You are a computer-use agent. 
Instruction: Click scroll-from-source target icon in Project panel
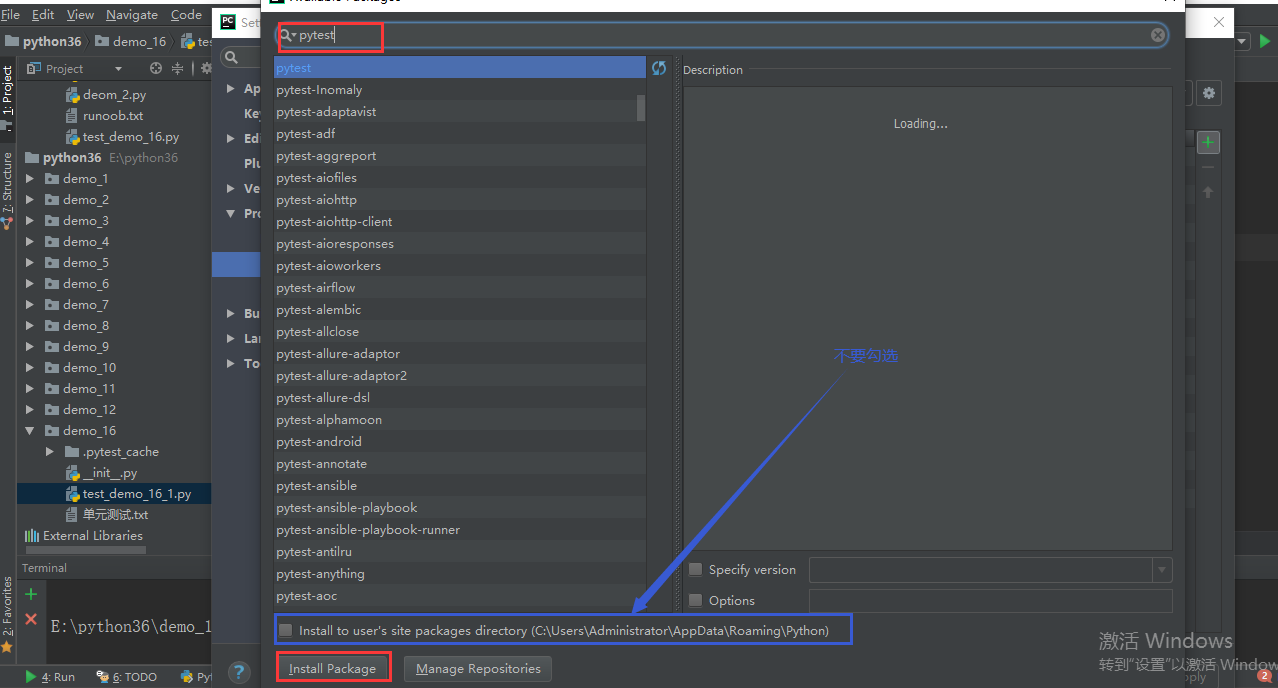[156, 68]
